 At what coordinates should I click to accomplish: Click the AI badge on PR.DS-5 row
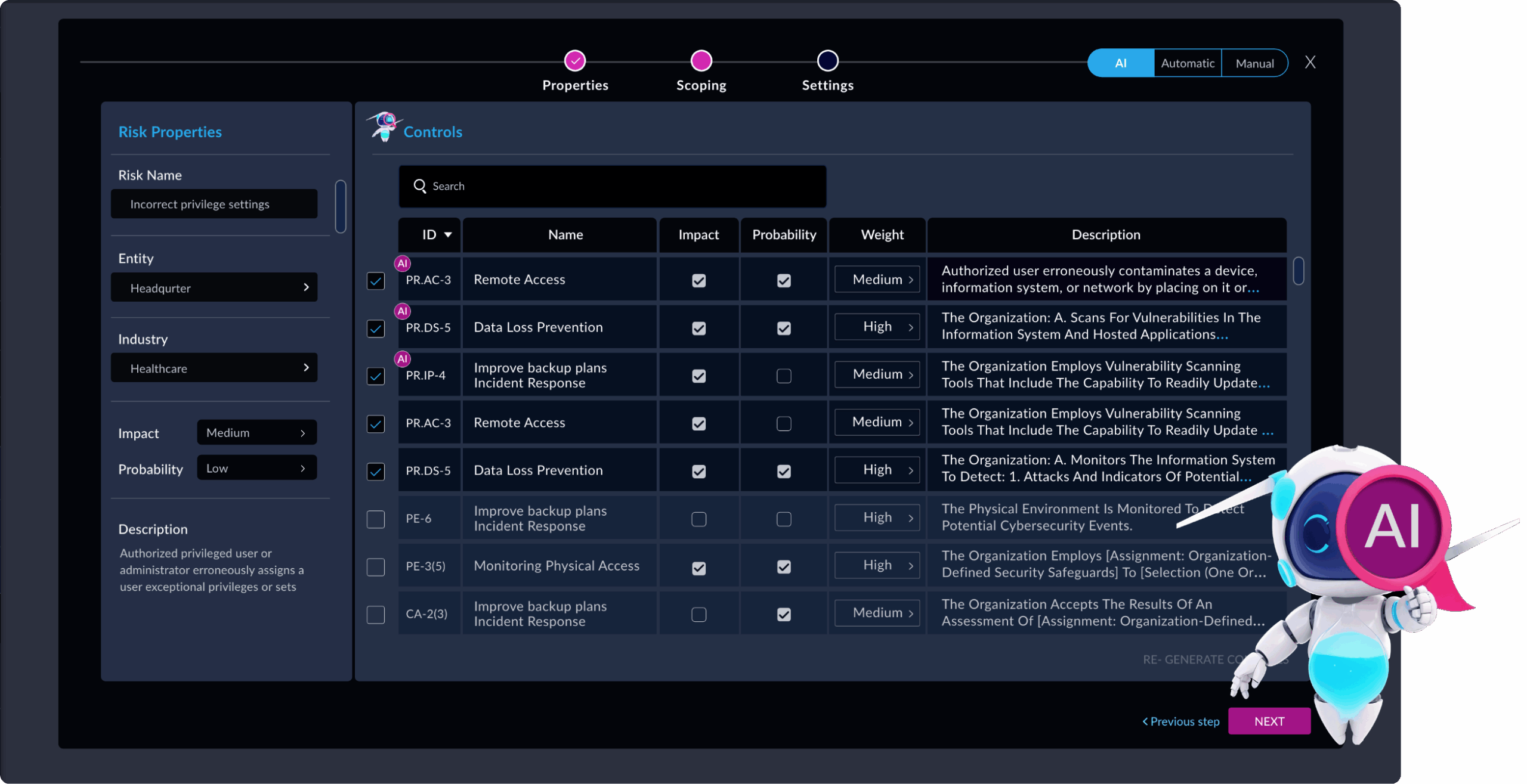pos(403,311)
